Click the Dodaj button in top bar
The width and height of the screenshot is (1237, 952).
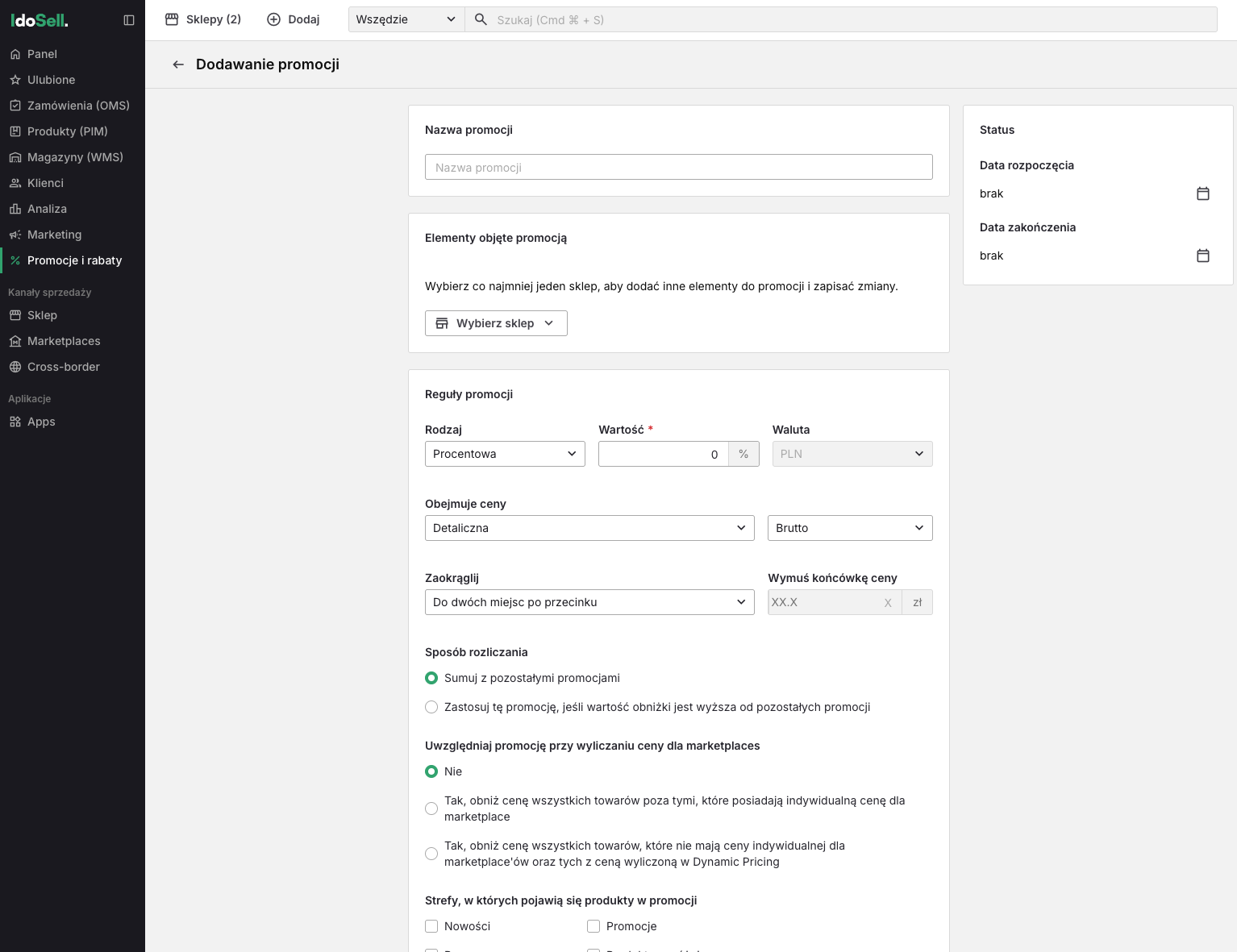(x=294, y=19)
